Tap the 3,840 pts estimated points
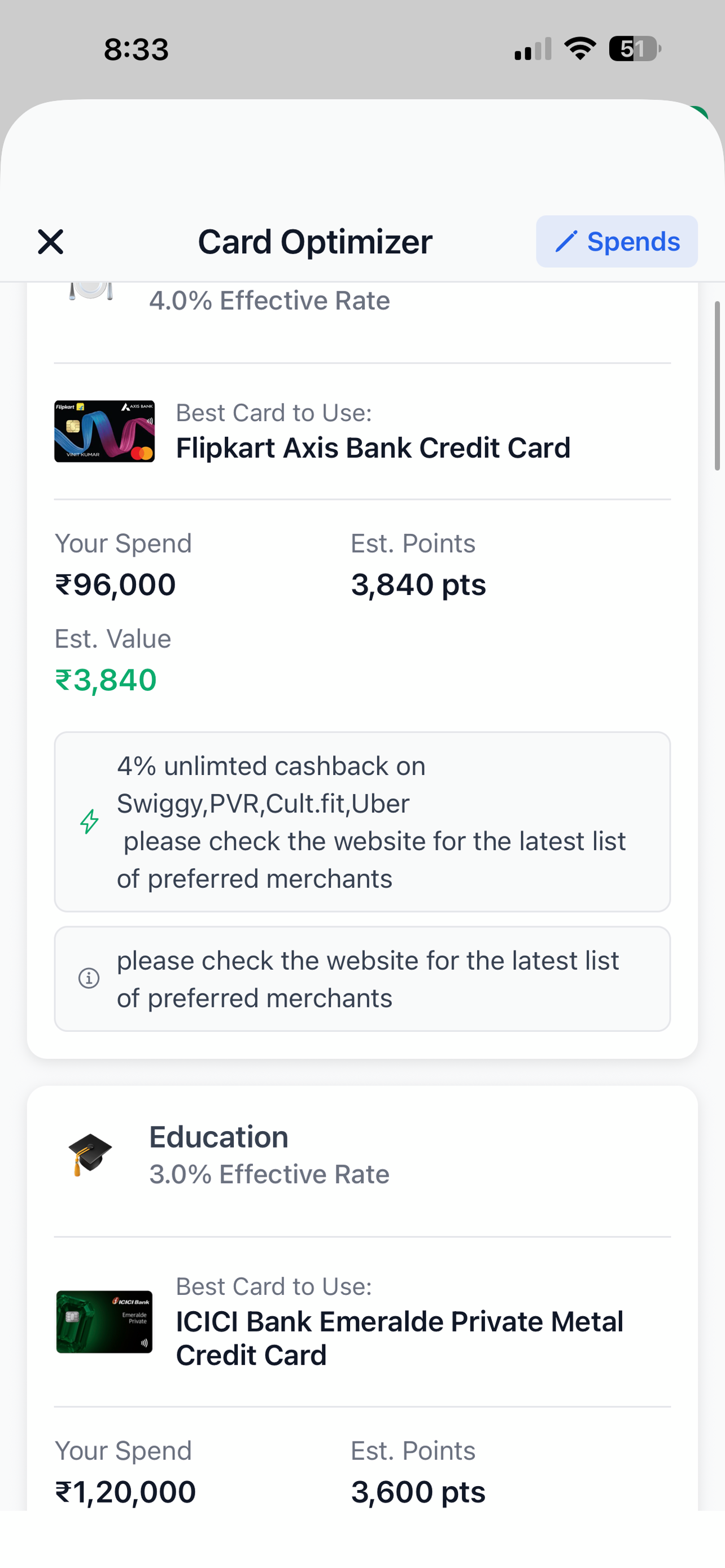 coord(418,584)
